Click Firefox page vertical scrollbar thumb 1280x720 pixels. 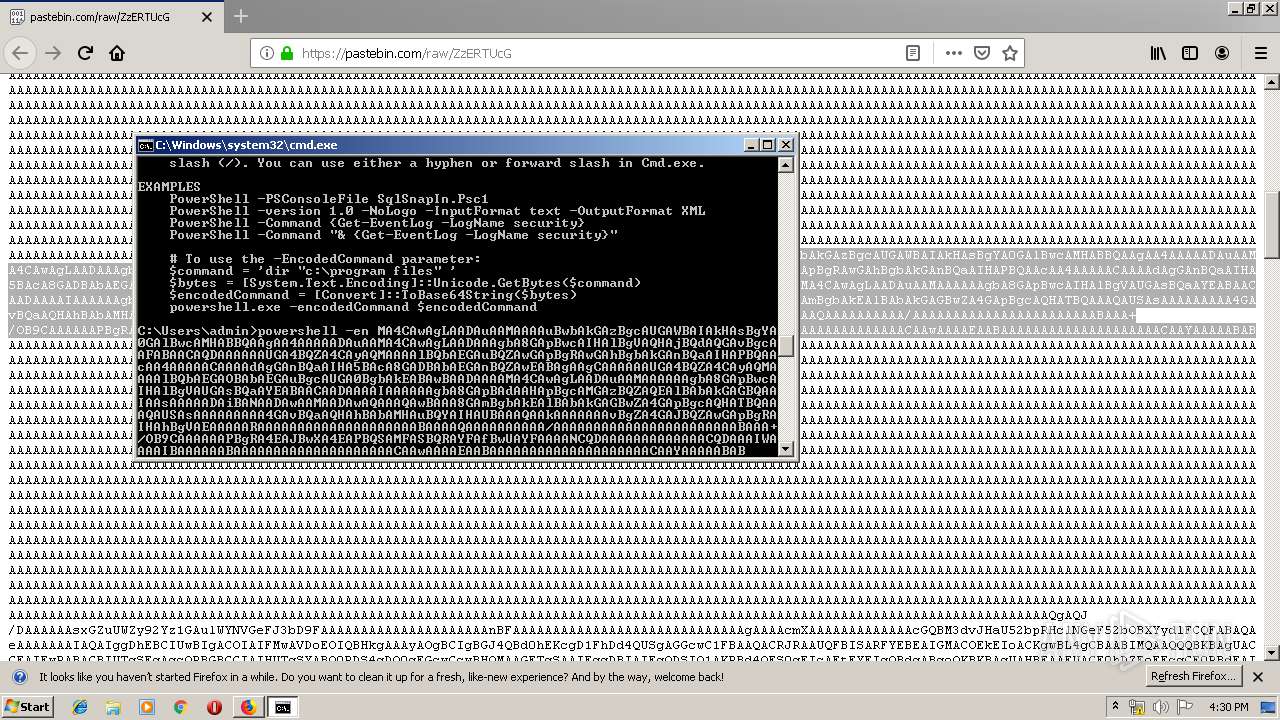[x=1271, y=224]
